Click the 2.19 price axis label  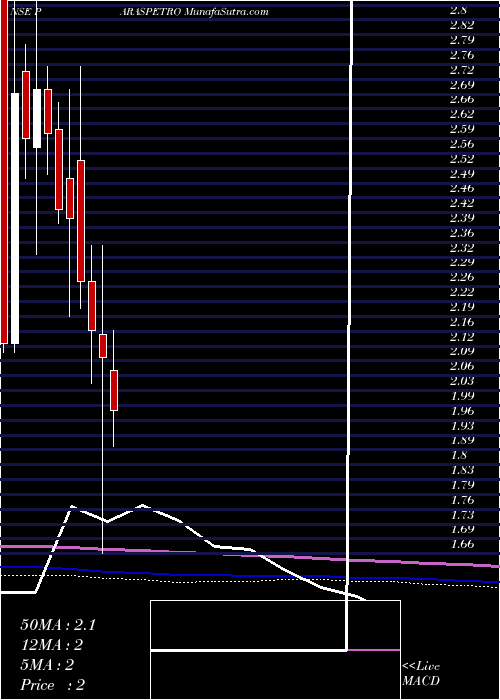coord(462,307)
